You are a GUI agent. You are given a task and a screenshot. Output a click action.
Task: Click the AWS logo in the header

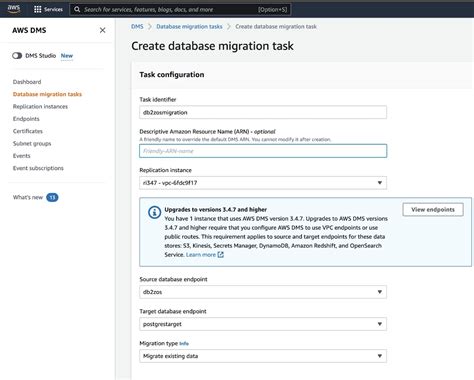coord(14,9)
